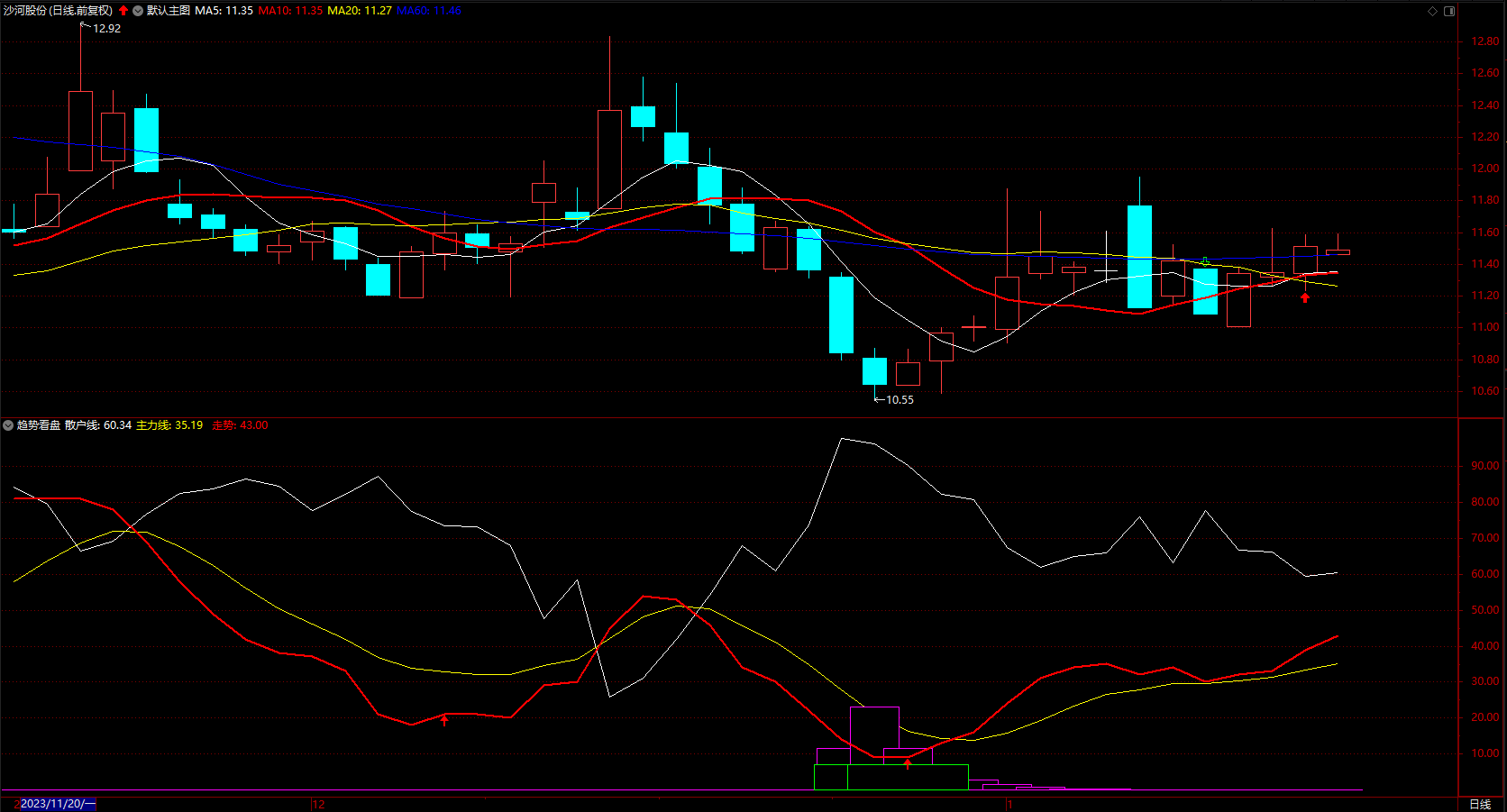The height and width of the screenshot is (812, 1507).
Task: Click the 主力线: 35.19 readout
Action: [169, 425]
